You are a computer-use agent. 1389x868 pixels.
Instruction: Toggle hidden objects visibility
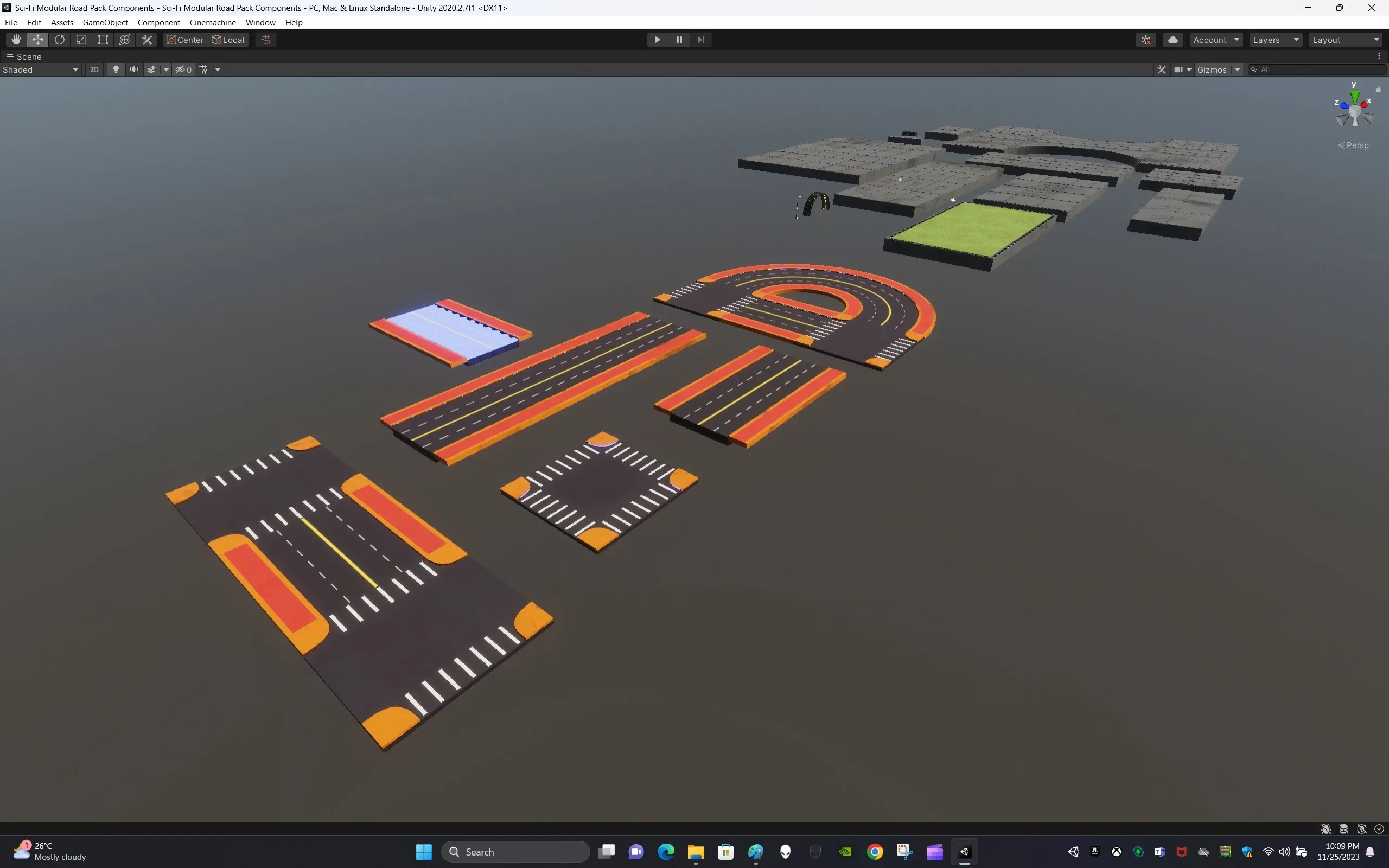[183, 69]
